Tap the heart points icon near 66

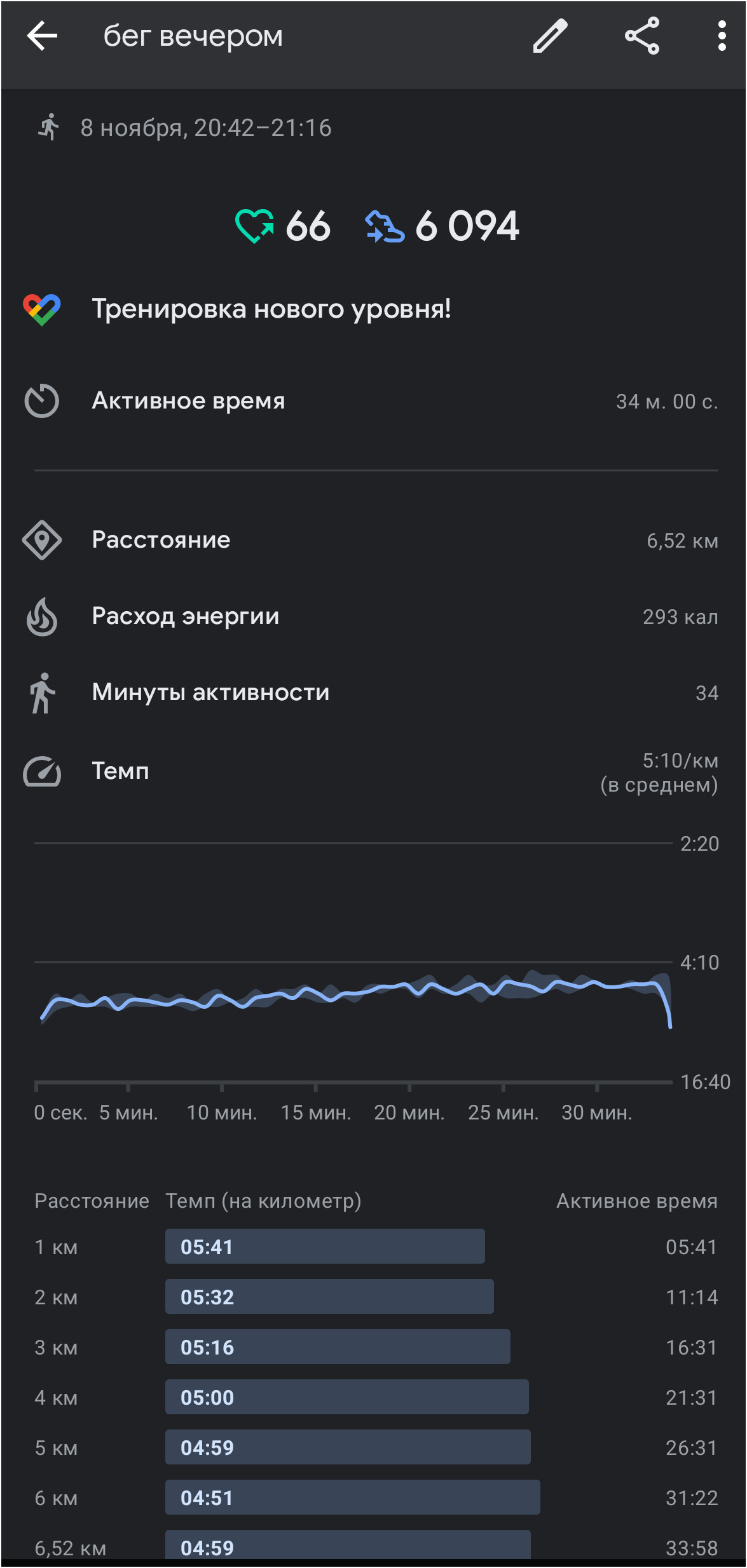click(x=254, y=226)
